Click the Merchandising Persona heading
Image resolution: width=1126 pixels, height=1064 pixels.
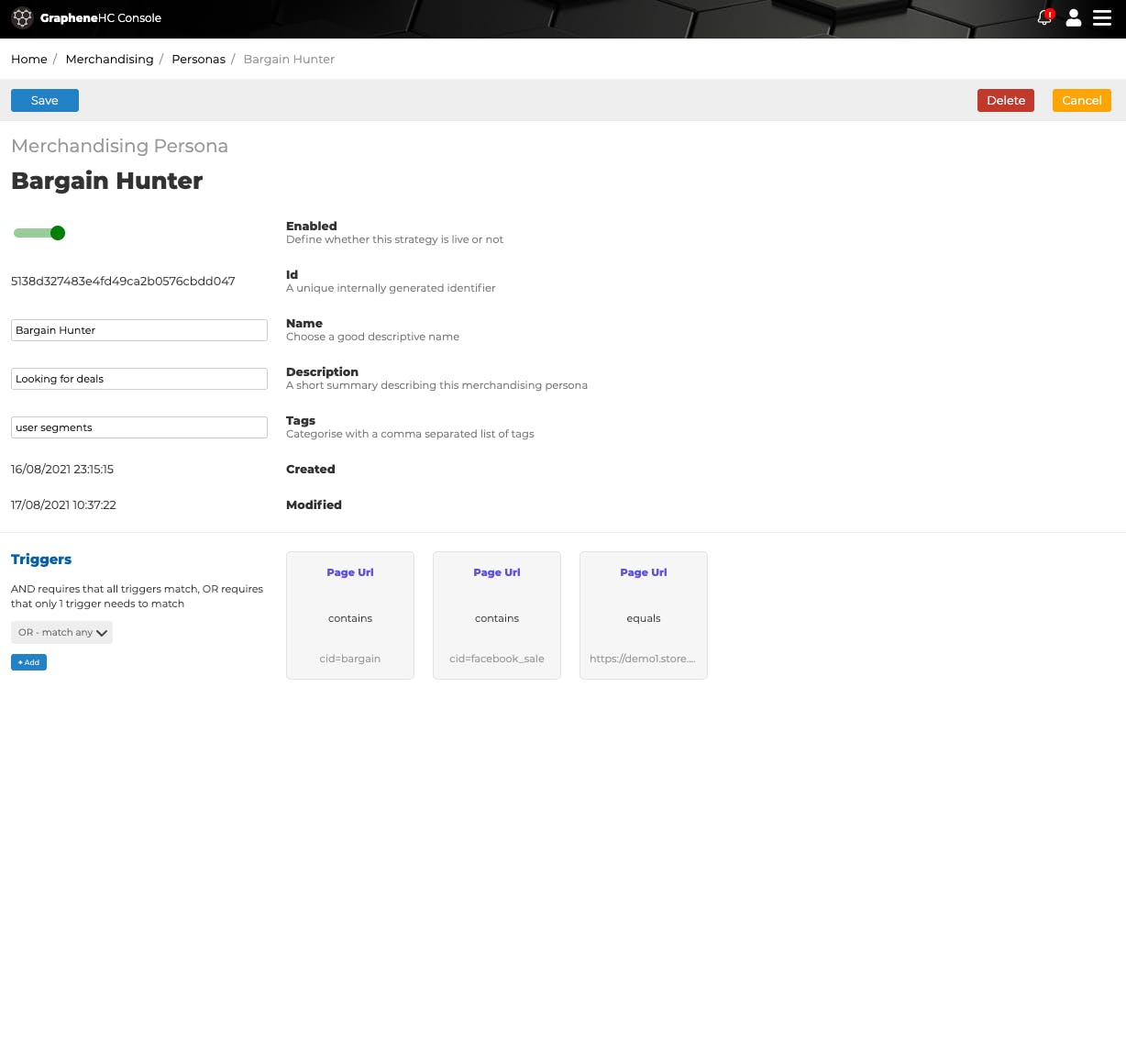(119, 146)
